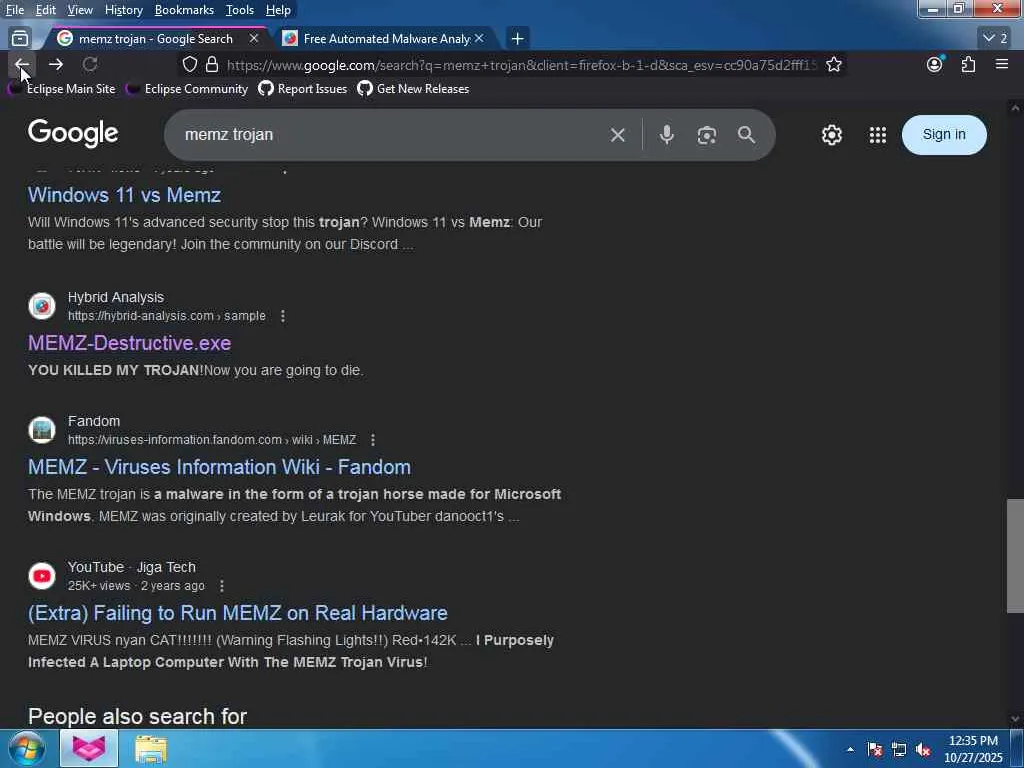
Task: Open more options for Hybrid Analysis result
Action: (x=283, y=316)
